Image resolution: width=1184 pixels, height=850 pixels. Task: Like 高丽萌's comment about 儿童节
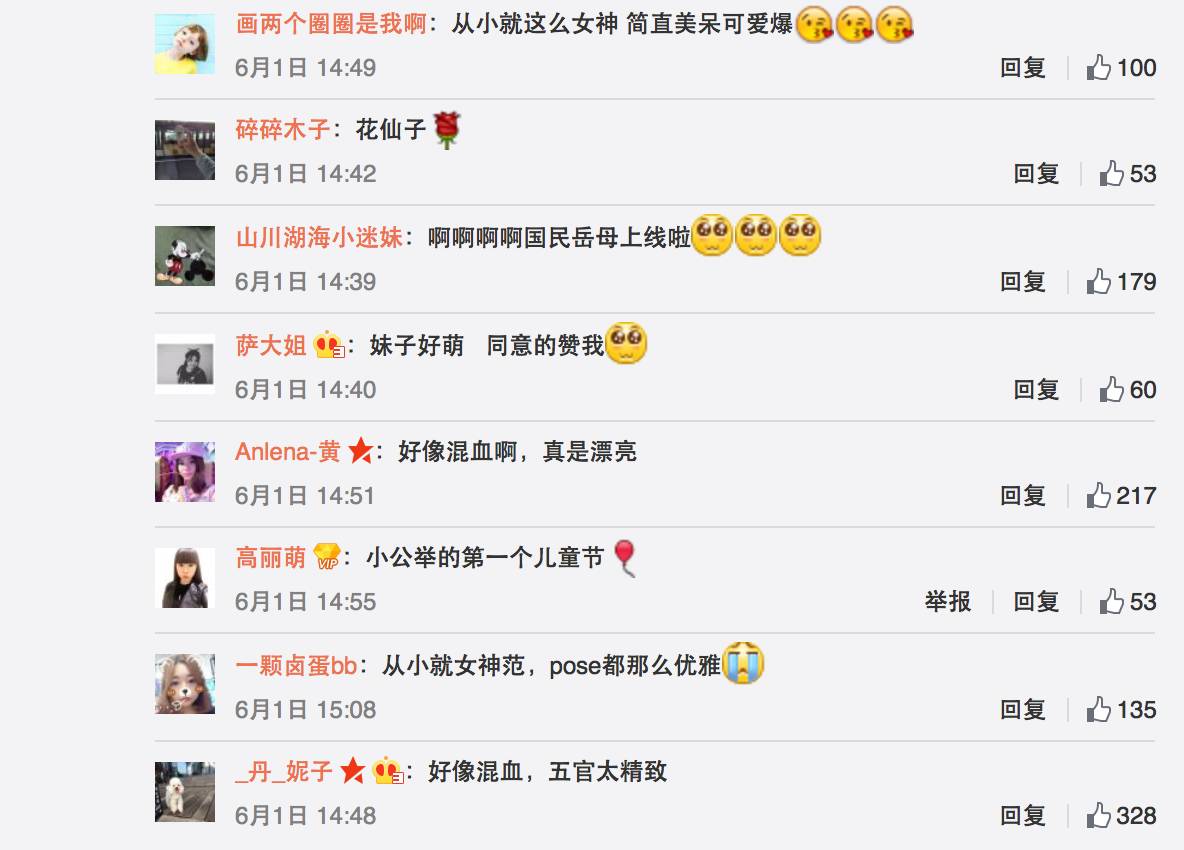[1127, 602]
